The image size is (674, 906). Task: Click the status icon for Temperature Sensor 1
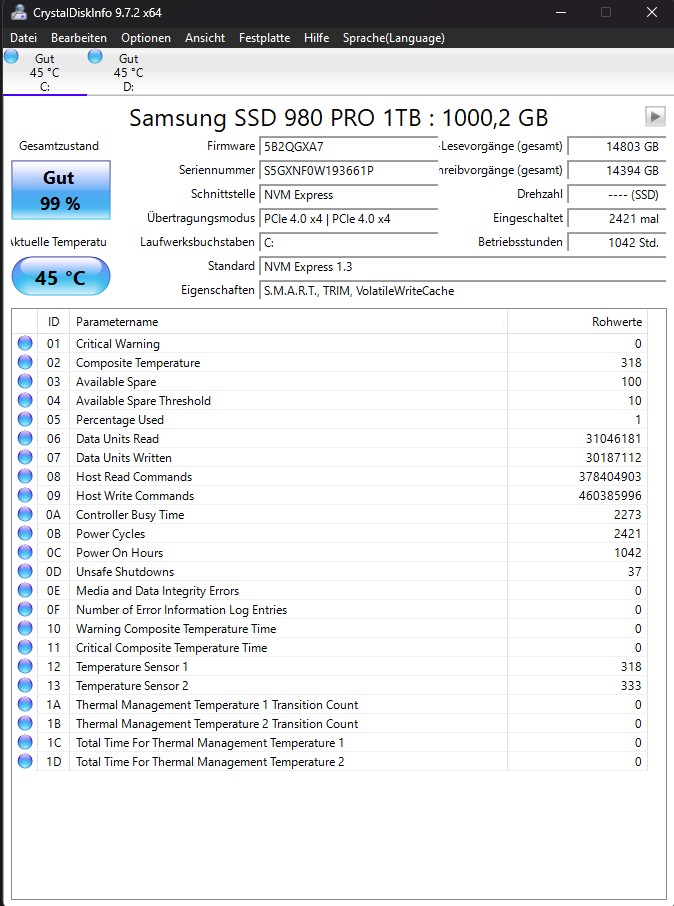[25, 666]
